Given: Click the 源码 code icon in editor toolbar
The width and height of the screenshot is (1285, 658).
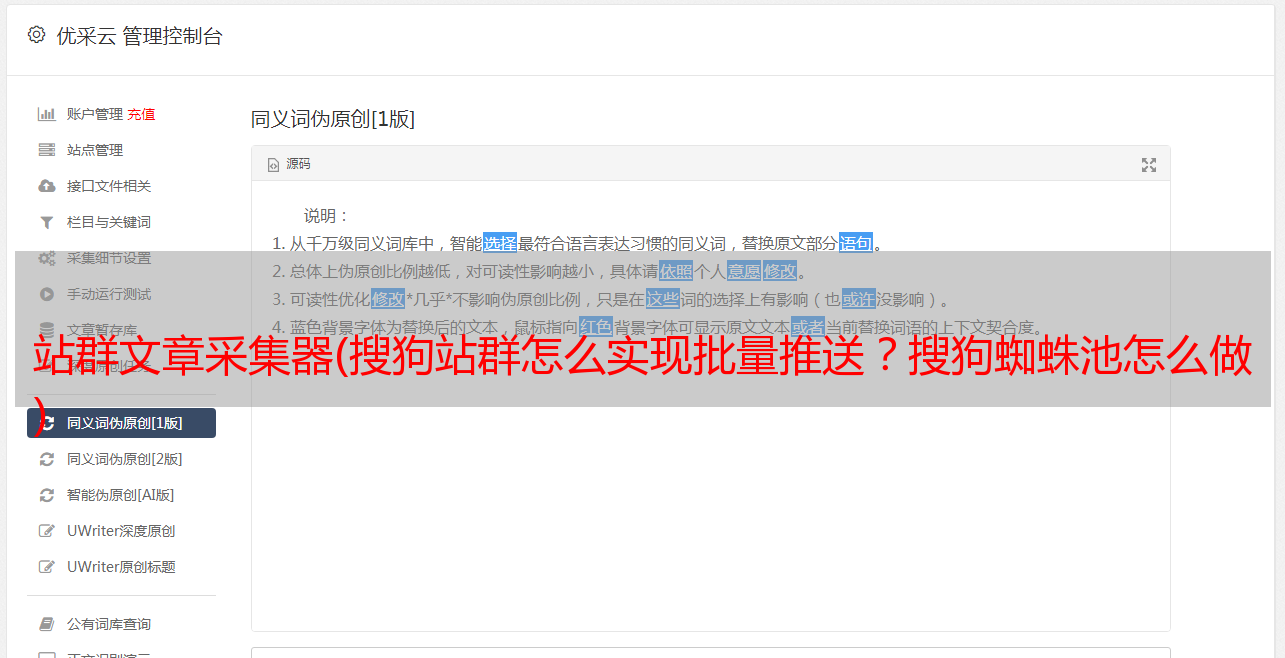Looking at the screenshot, I should click(x=273, y=165).
